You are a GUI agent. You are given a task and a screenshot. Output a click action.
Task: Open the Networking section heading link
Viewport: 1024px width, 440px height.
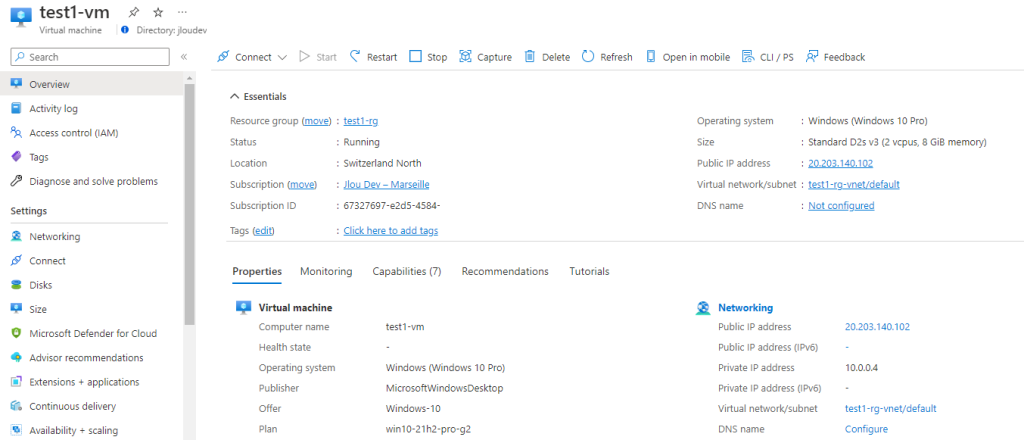pyautogui.click(x=745, y=307)
